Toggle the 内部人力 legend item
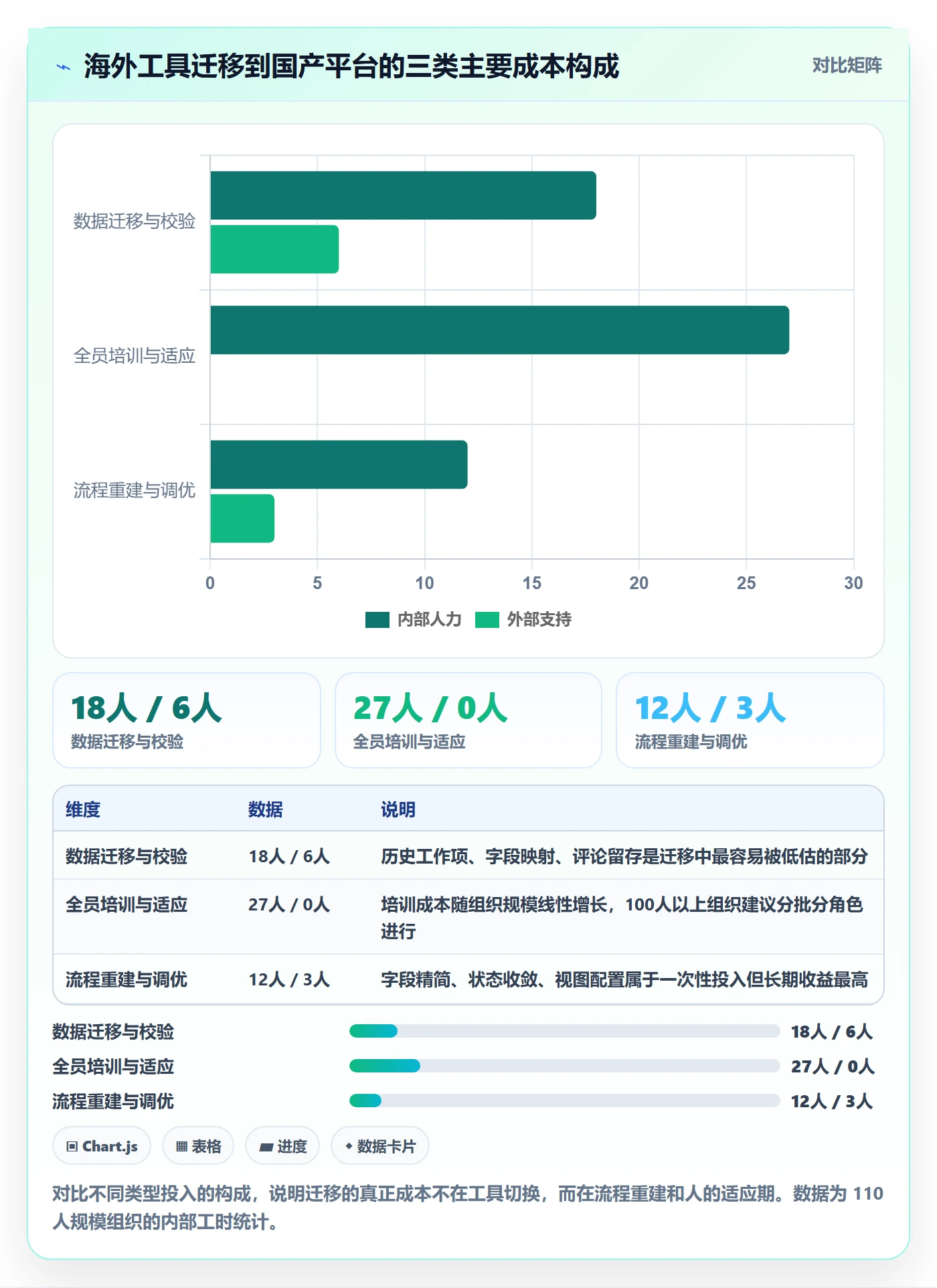This screenshot has height=1288, width=937. click(x=414, y=619)
